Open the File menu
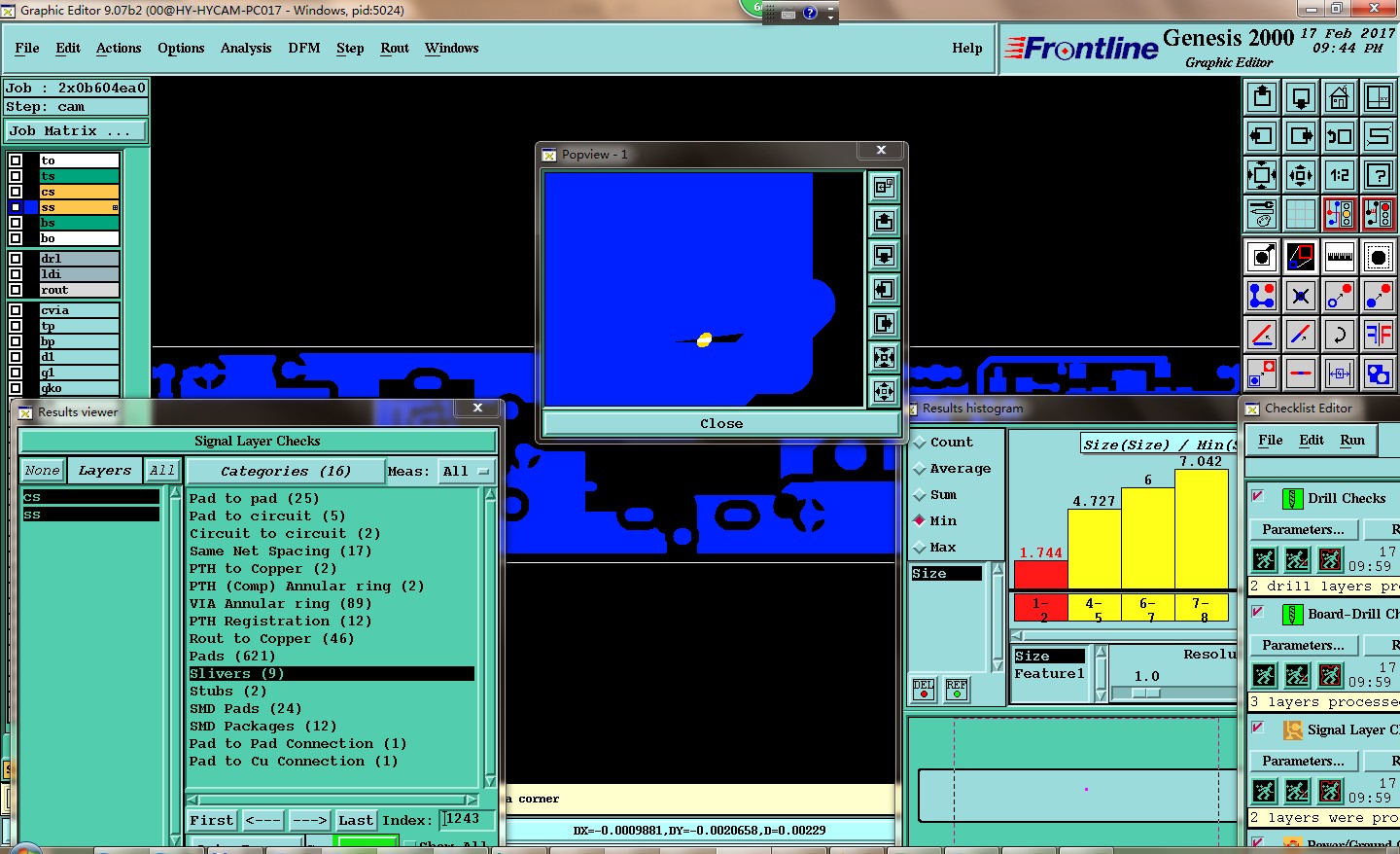The image size is (1400, 854). pyautogui.click(x=27, y=48)
